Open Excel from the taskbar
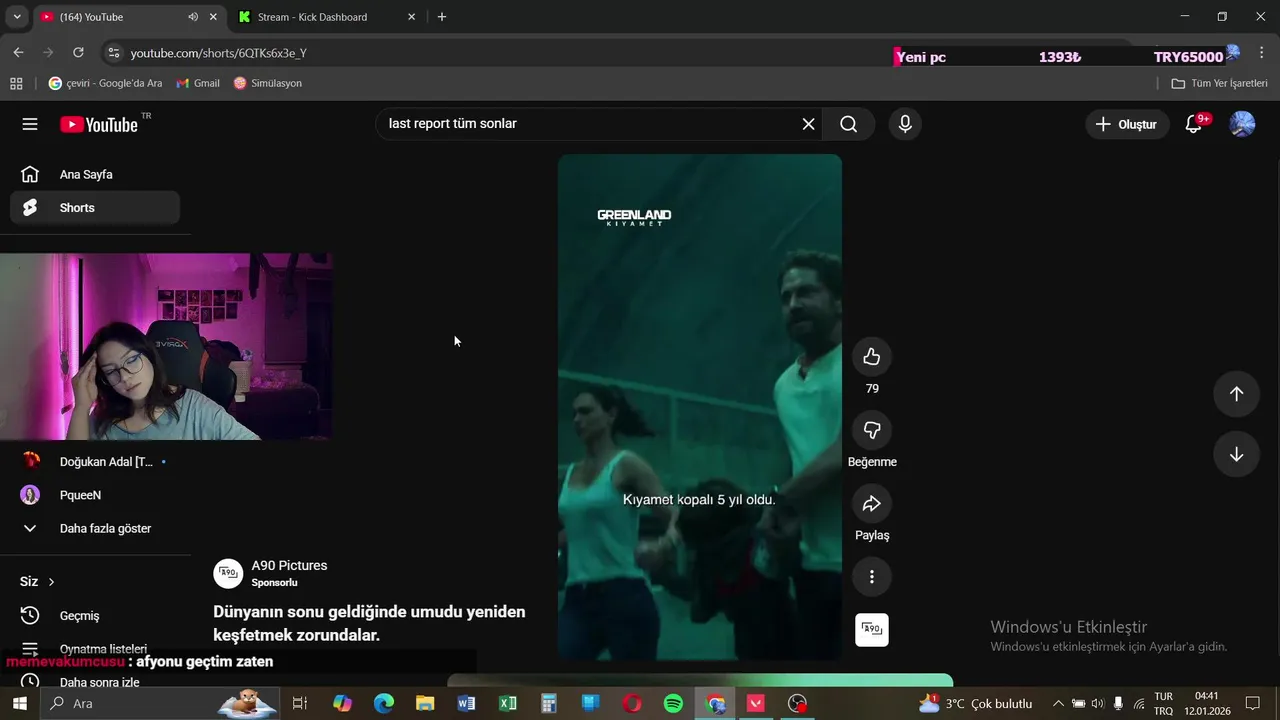The width and height of the screenshot is (1280, 720). (x=508, y=704)
